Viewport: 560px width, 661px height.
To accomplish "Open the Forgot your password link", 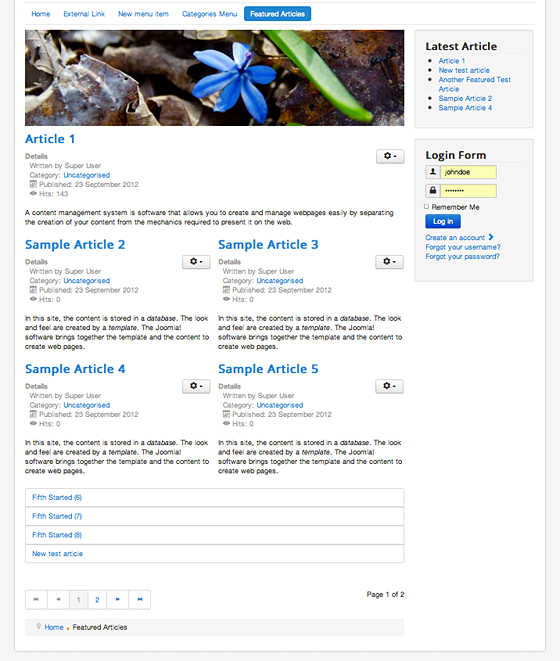I will [x=462, y=256].
